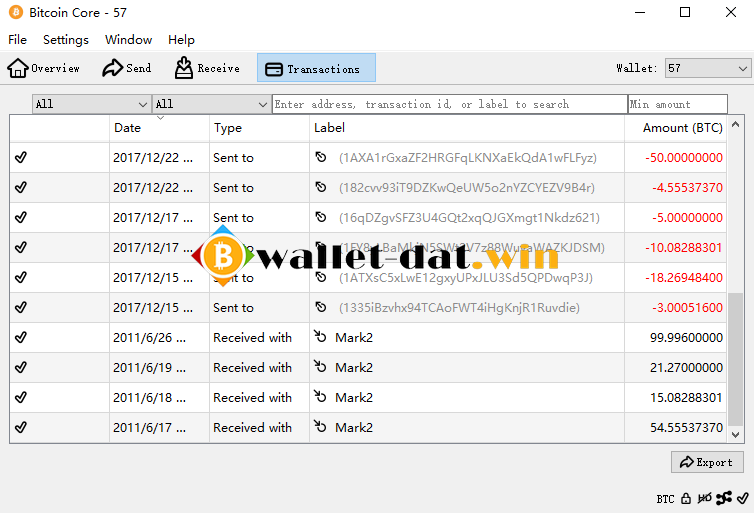Expand the Wallet selector showing 57
This screenshot has height=513, width=754.
click(707, 68)
